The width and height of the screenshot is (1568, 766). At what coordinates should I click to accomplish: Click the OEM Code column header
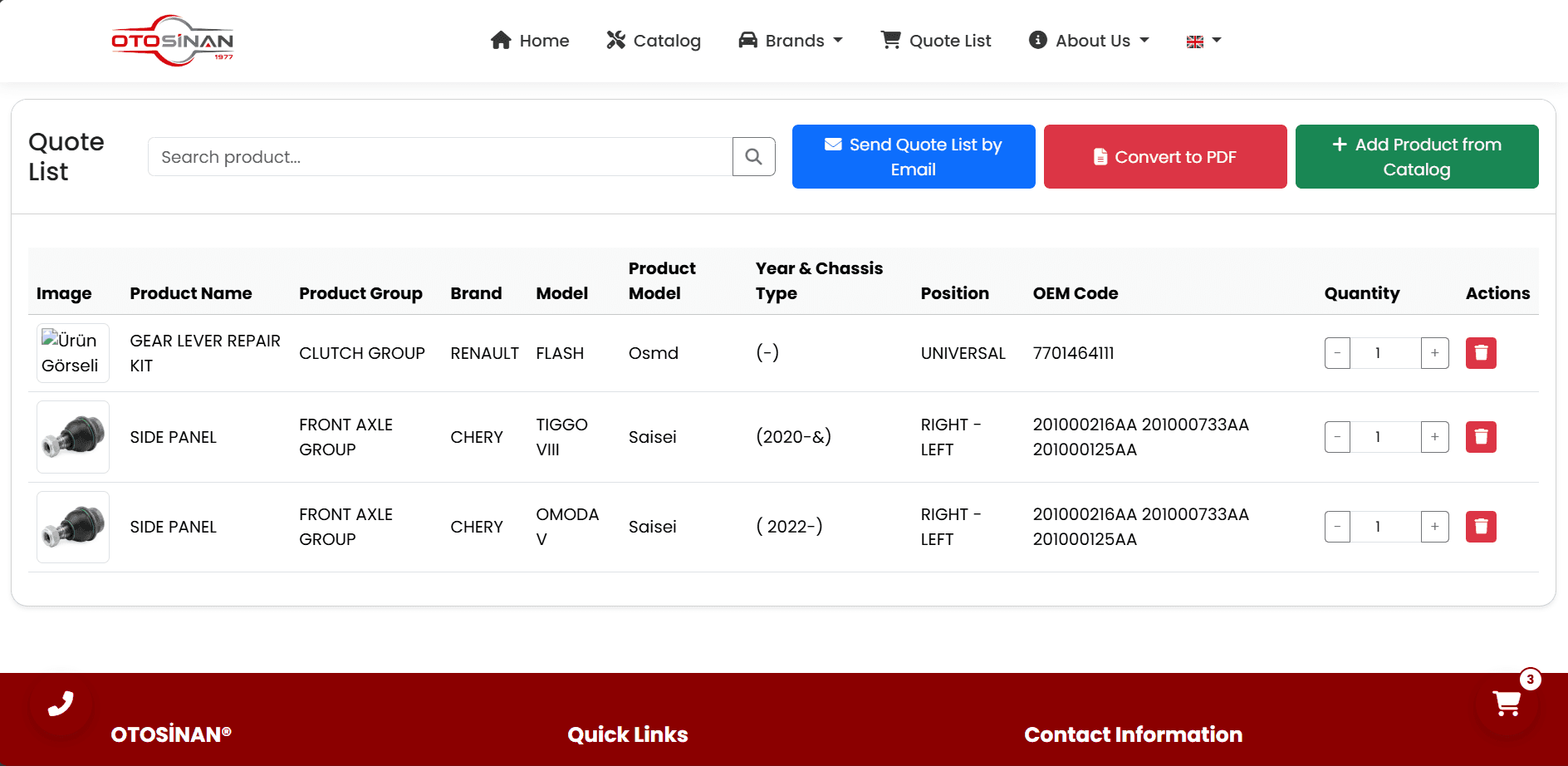click(1076, 293)
